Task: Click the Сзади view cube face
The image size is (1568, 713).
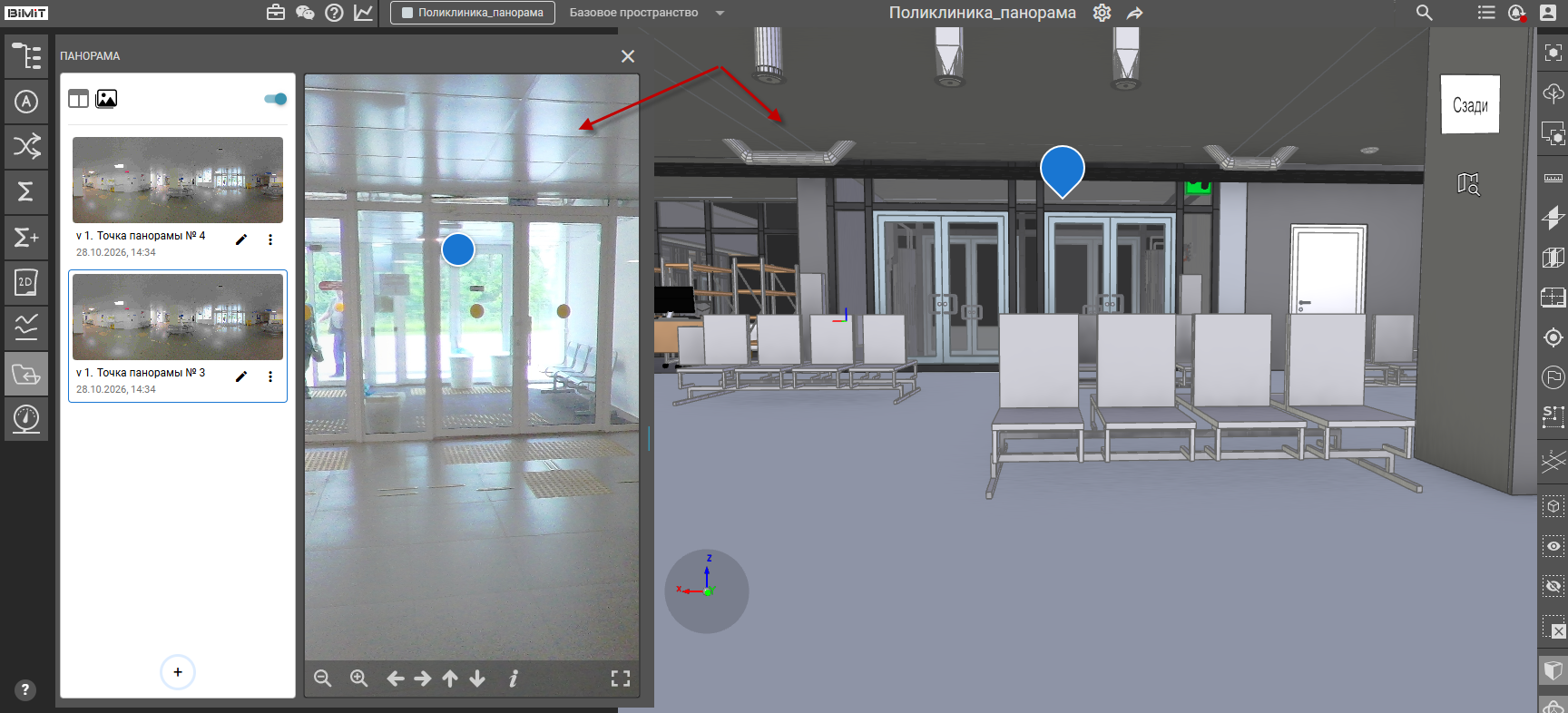Action: click(1470, 105)
